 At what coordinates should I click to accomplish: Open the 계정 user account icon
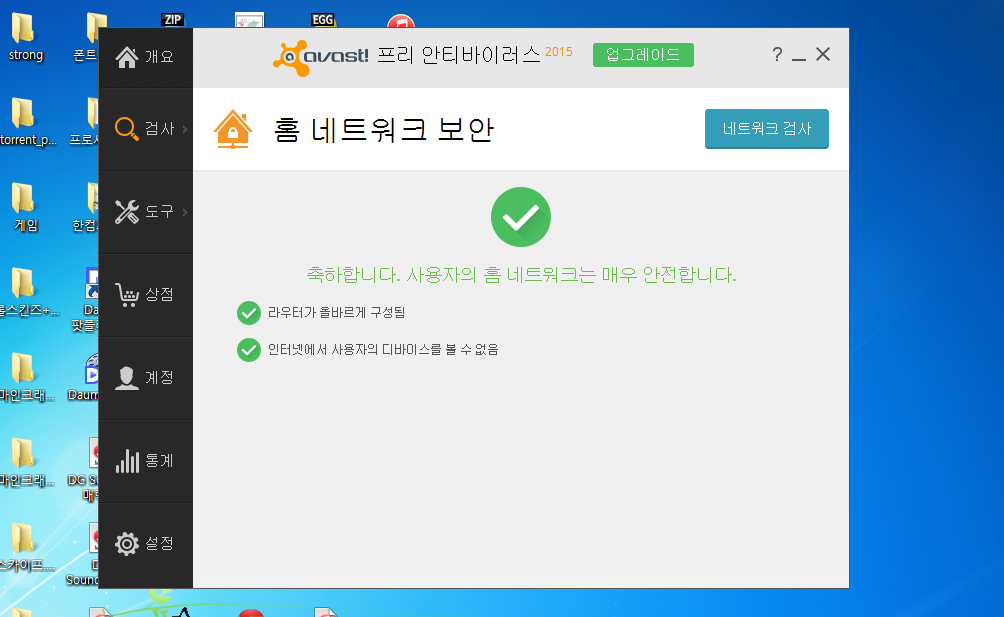[126, 378]
